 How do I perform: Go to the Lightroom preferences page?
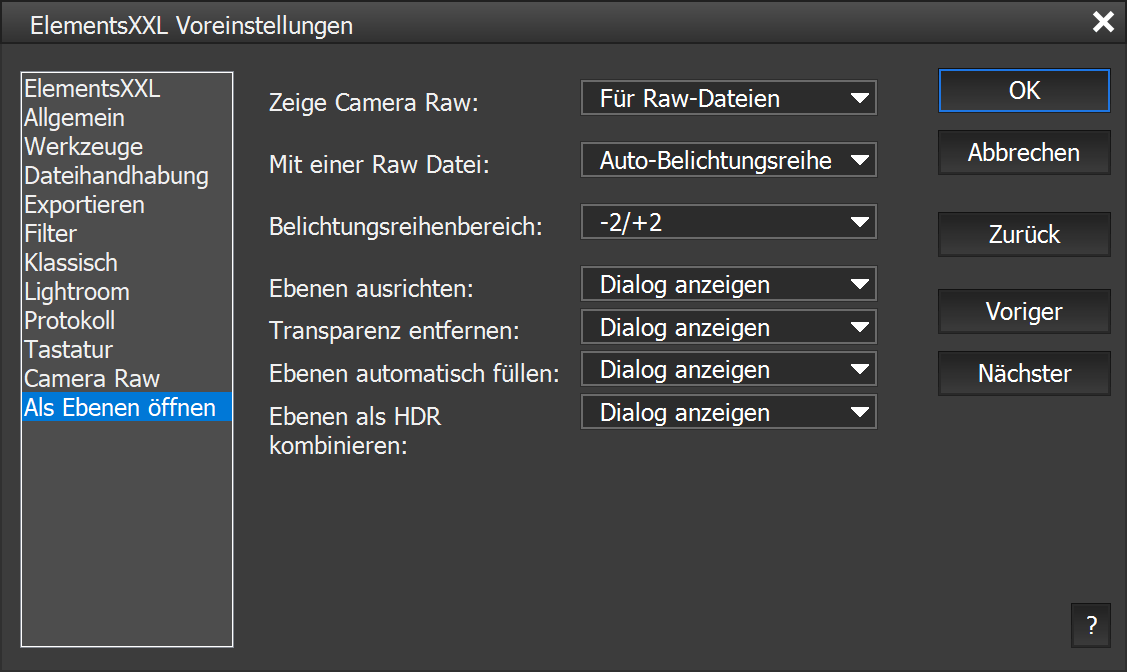[77, 292]
